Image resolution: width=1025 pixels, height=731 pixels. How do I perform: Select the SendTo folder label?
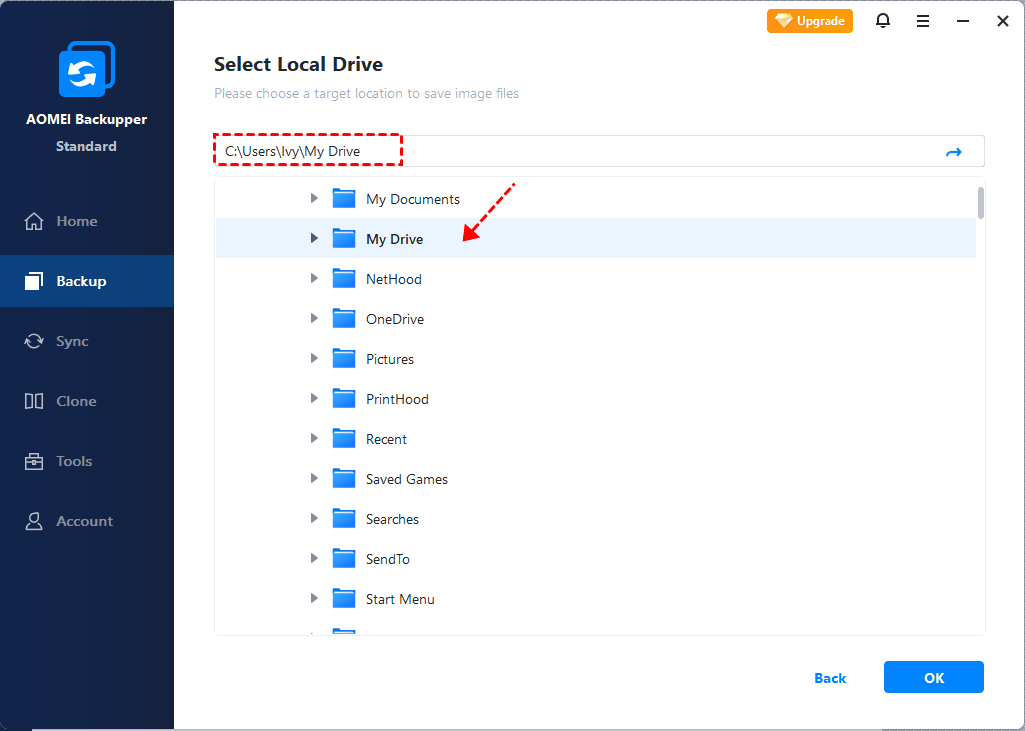click(388, 559)
